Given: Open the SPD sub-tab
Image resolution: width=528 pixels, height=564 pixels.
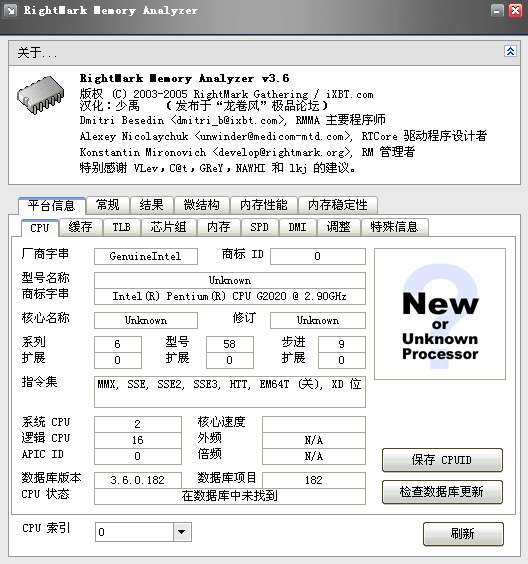Looking at the screenshot, I should coord(259,227).
